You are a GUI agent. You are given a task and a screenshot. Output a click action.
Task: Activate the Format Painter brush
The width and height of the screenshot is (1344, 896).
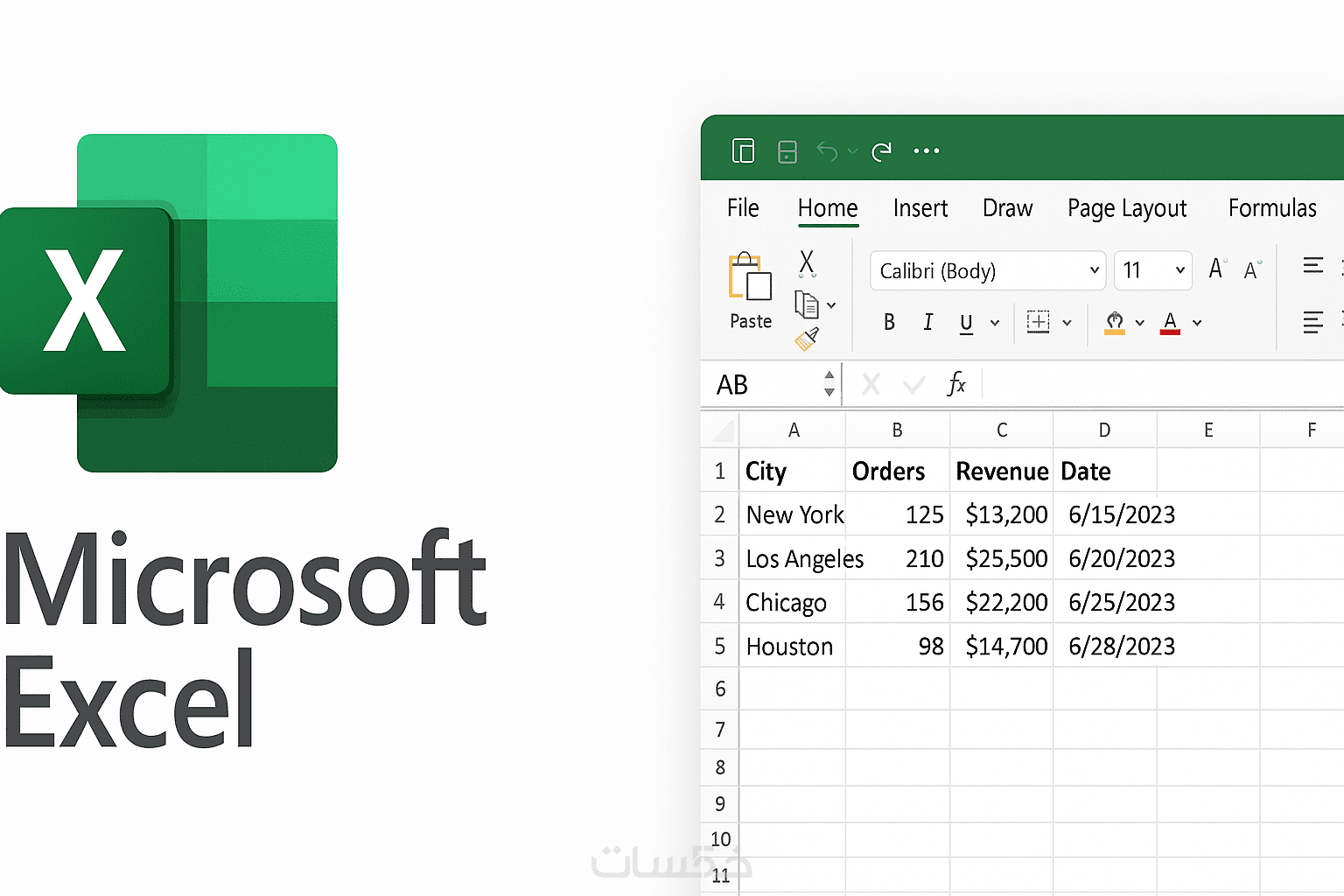click(807, 339)
